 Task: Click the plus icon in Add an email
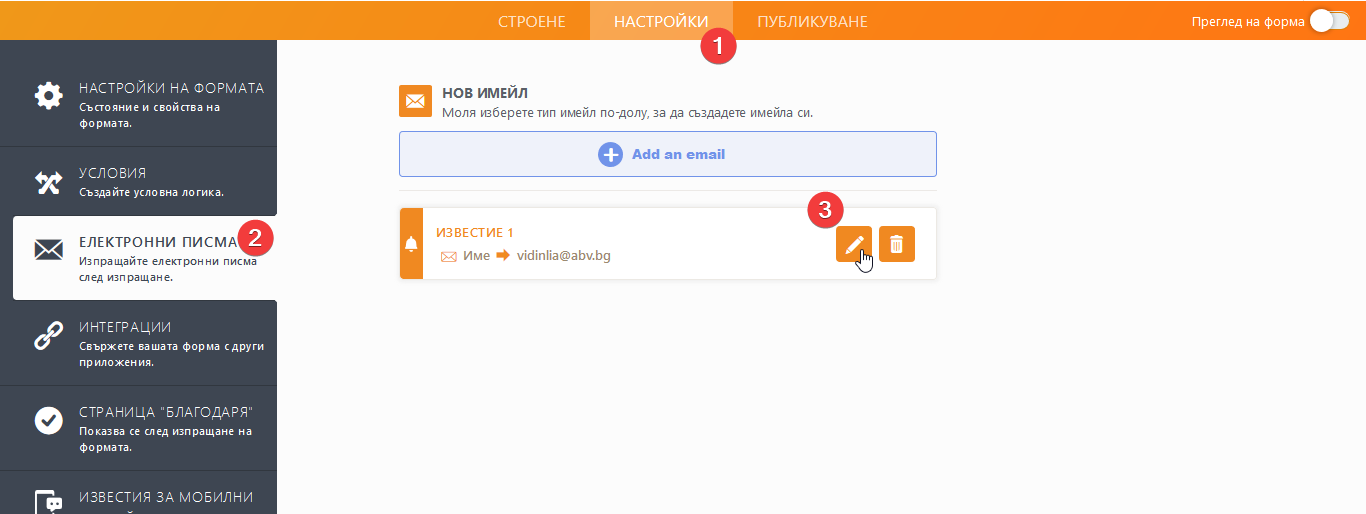point(610,155)
